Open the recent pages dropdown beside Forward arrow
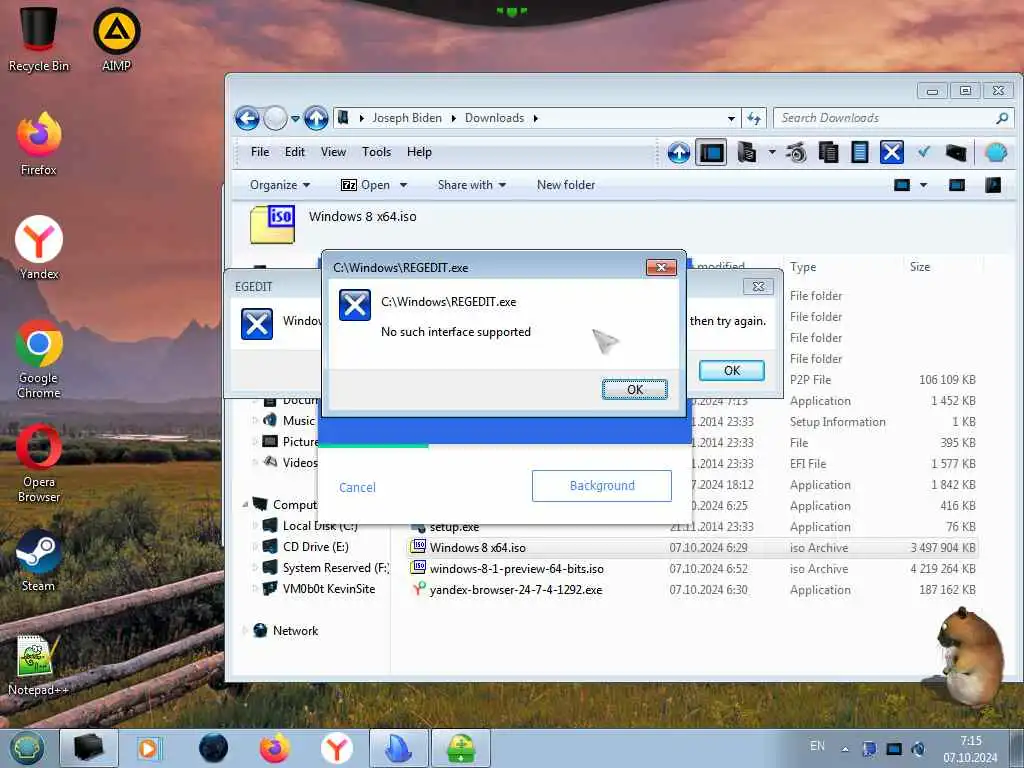Screen dimensions: 1024x768 click(295, 119)
